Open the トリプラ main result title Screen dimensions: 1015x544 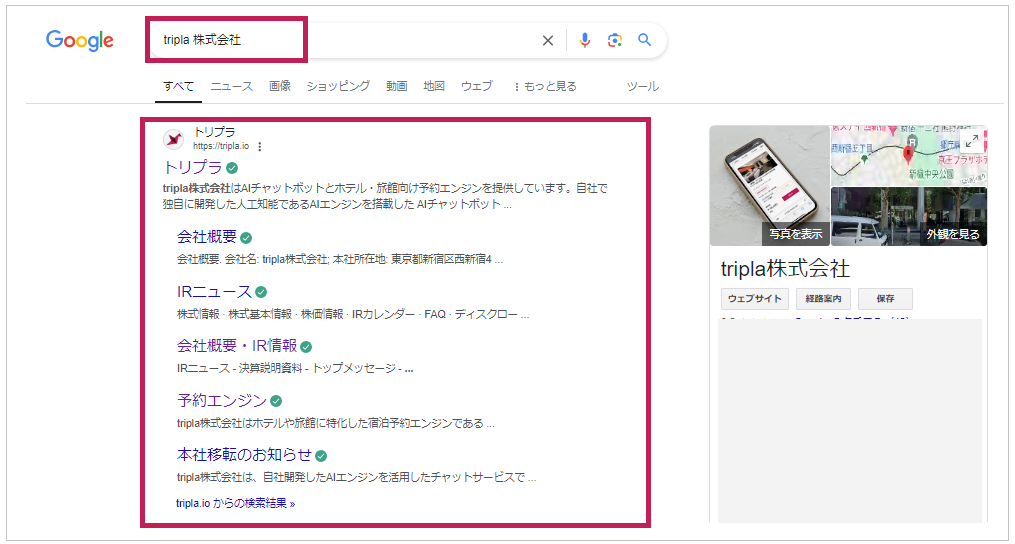[193, 168]
